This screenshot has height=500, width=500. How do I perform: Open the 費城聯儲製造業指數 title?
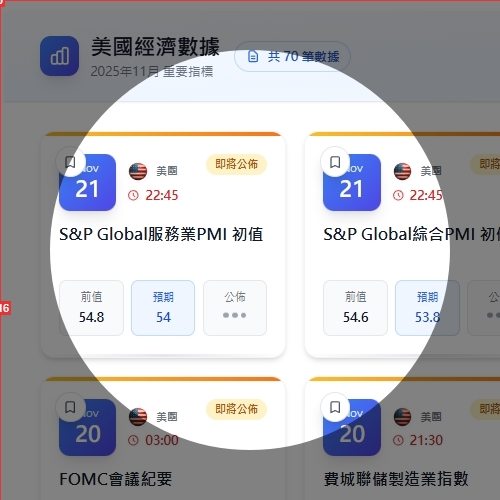pos(396,479)
